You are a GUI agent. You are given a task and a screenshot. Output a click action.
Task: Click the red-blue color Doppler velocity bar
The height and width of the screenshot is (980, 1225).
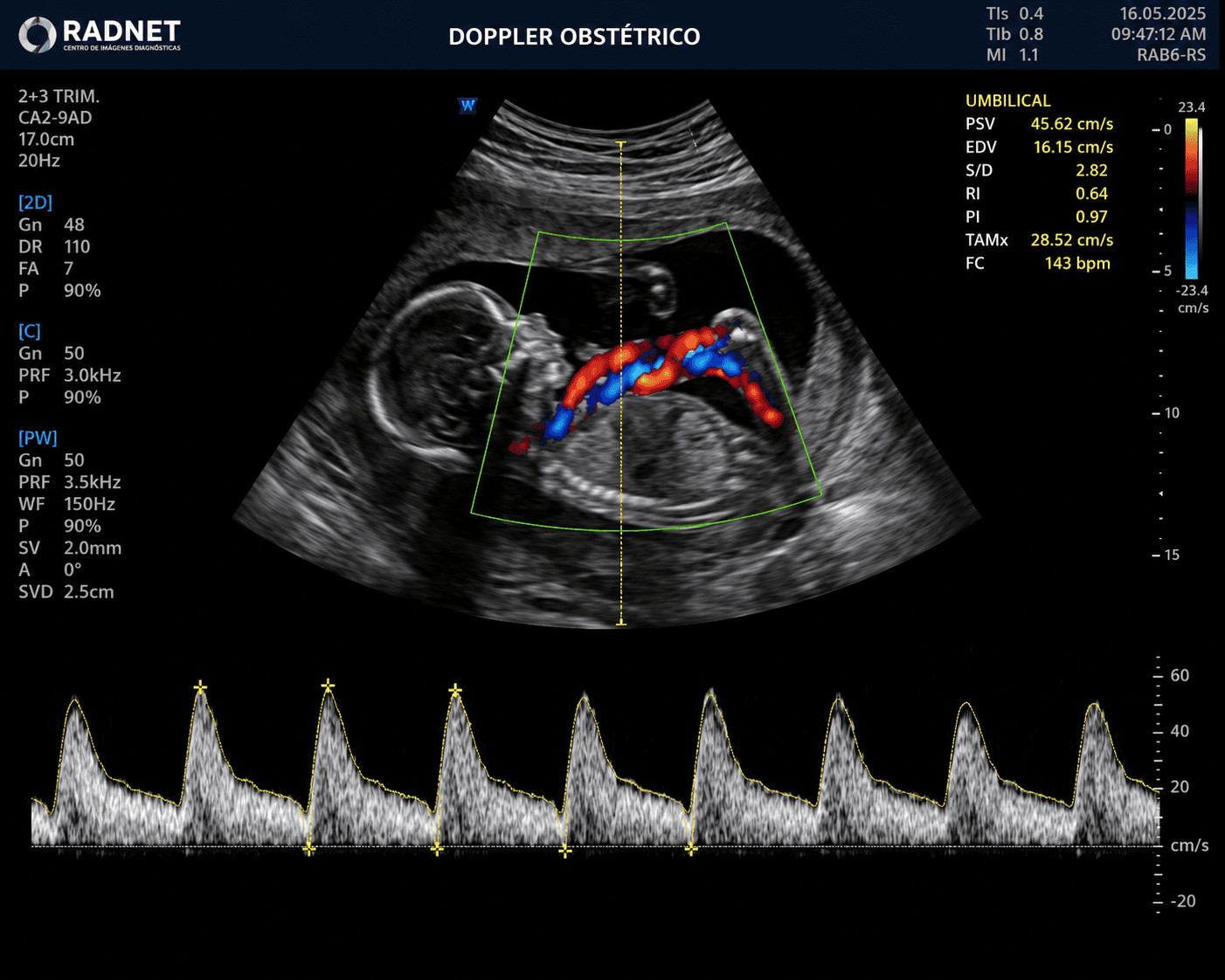pos(1192,198)
